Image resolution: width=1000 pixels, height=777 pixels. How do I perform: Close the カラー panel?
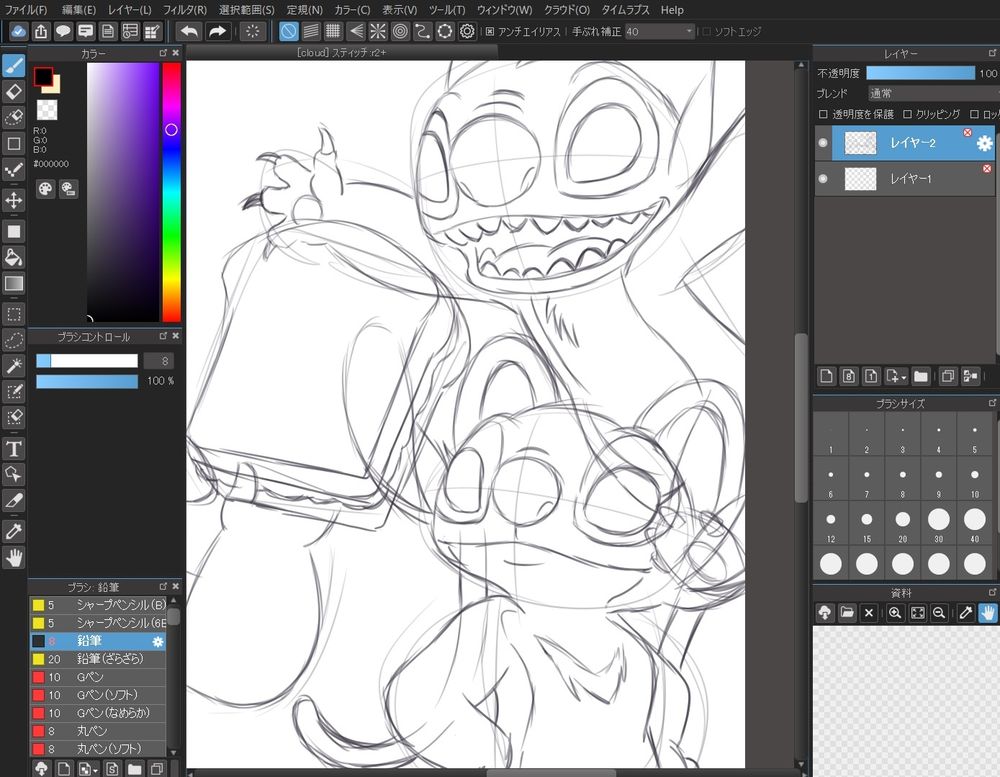coord(176,53)
